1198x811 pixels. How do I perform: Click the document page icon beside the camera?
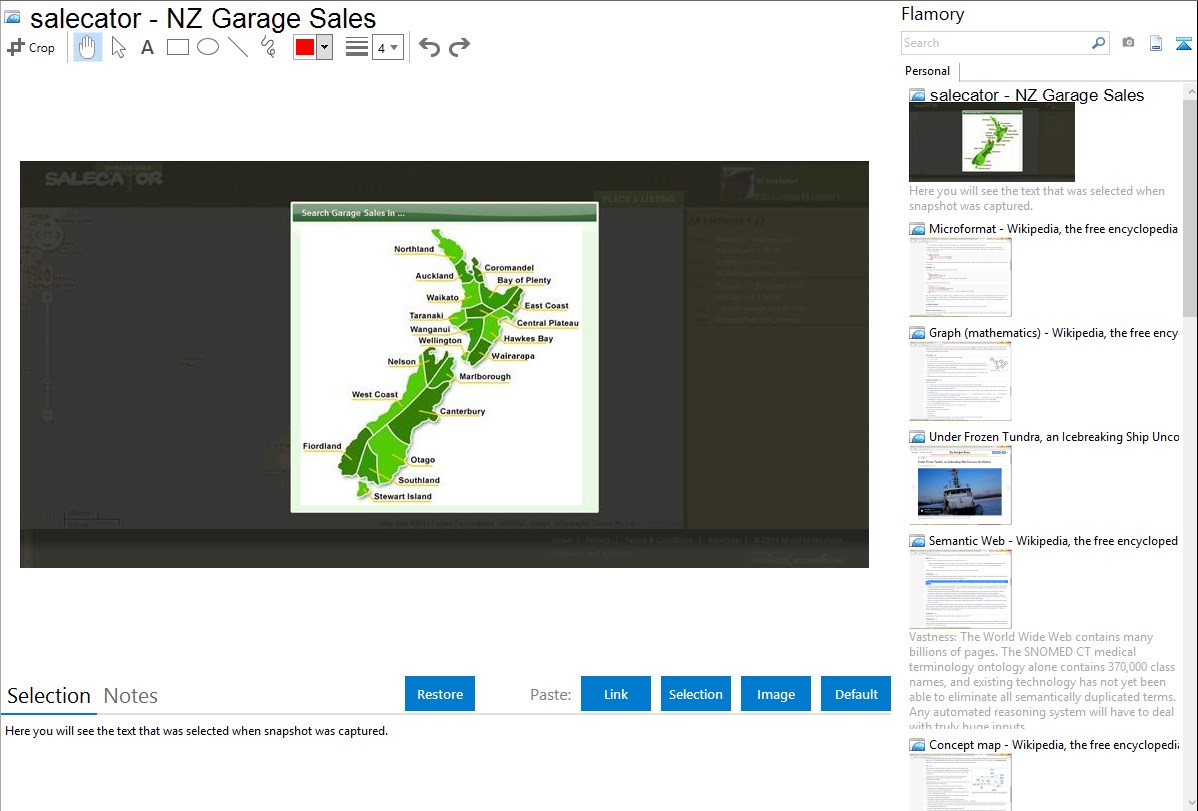pyautogui.click(x=1156, y=43)
